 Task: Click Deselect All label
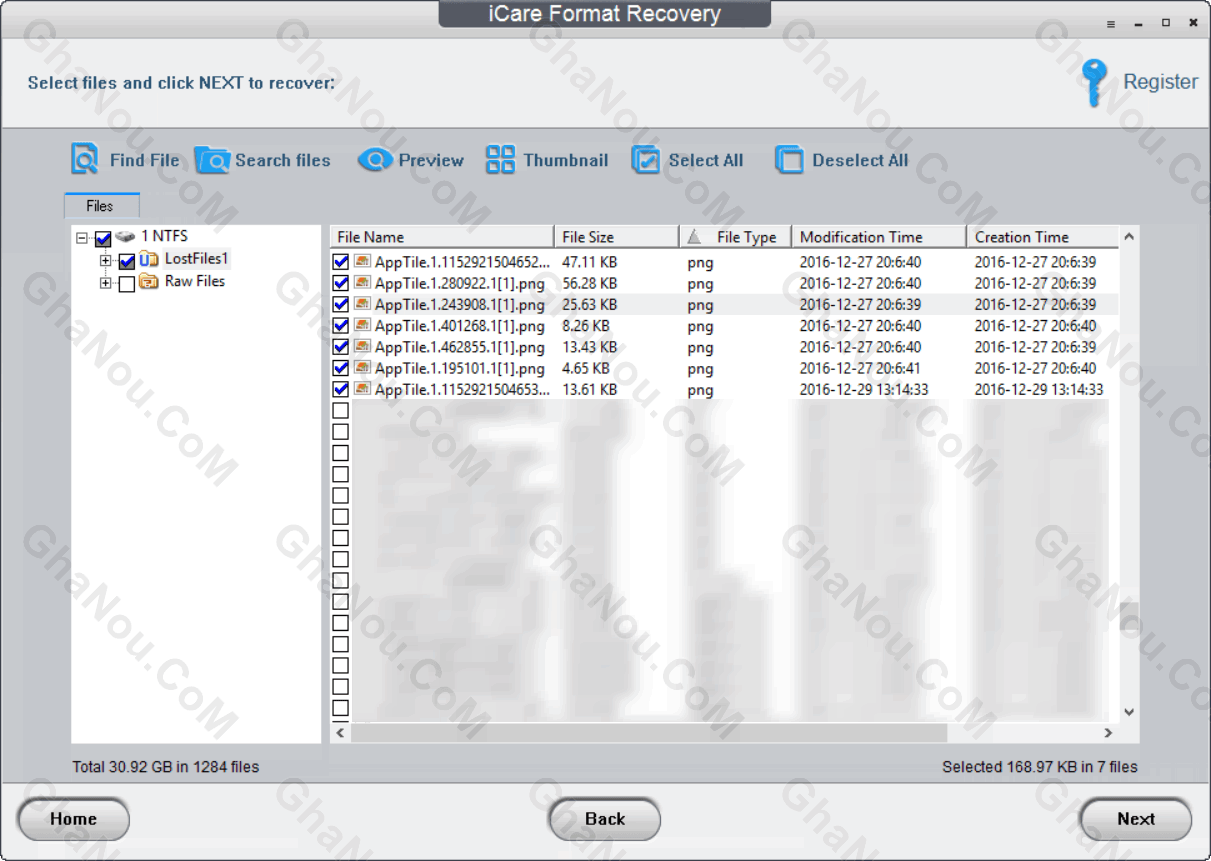coord(860,160)
